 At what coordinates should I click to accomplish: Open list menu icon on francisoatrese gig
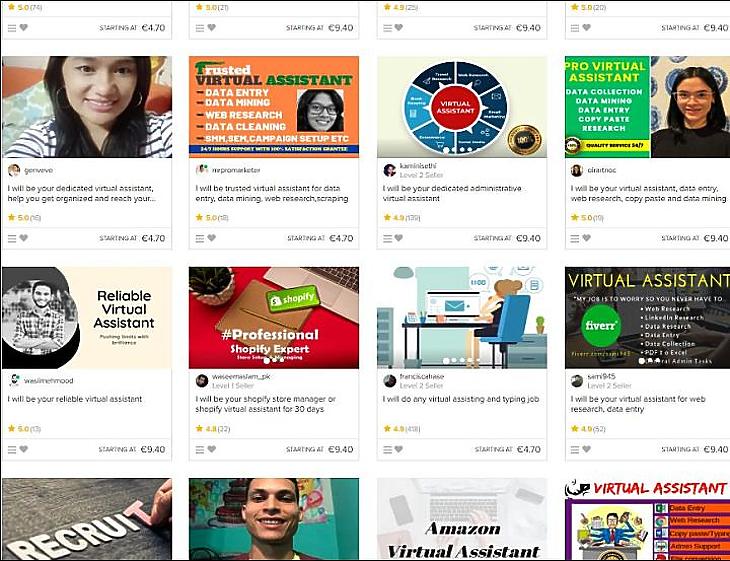pos(387,449)
